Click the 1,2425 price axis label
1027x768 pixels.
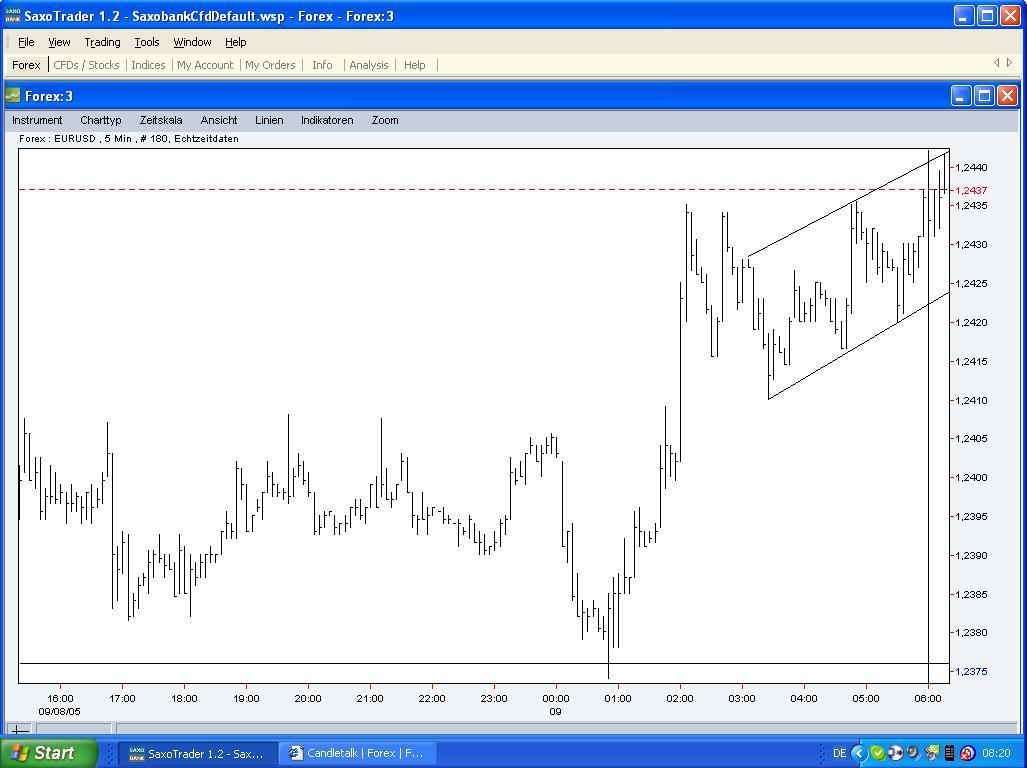click(971, 284)
